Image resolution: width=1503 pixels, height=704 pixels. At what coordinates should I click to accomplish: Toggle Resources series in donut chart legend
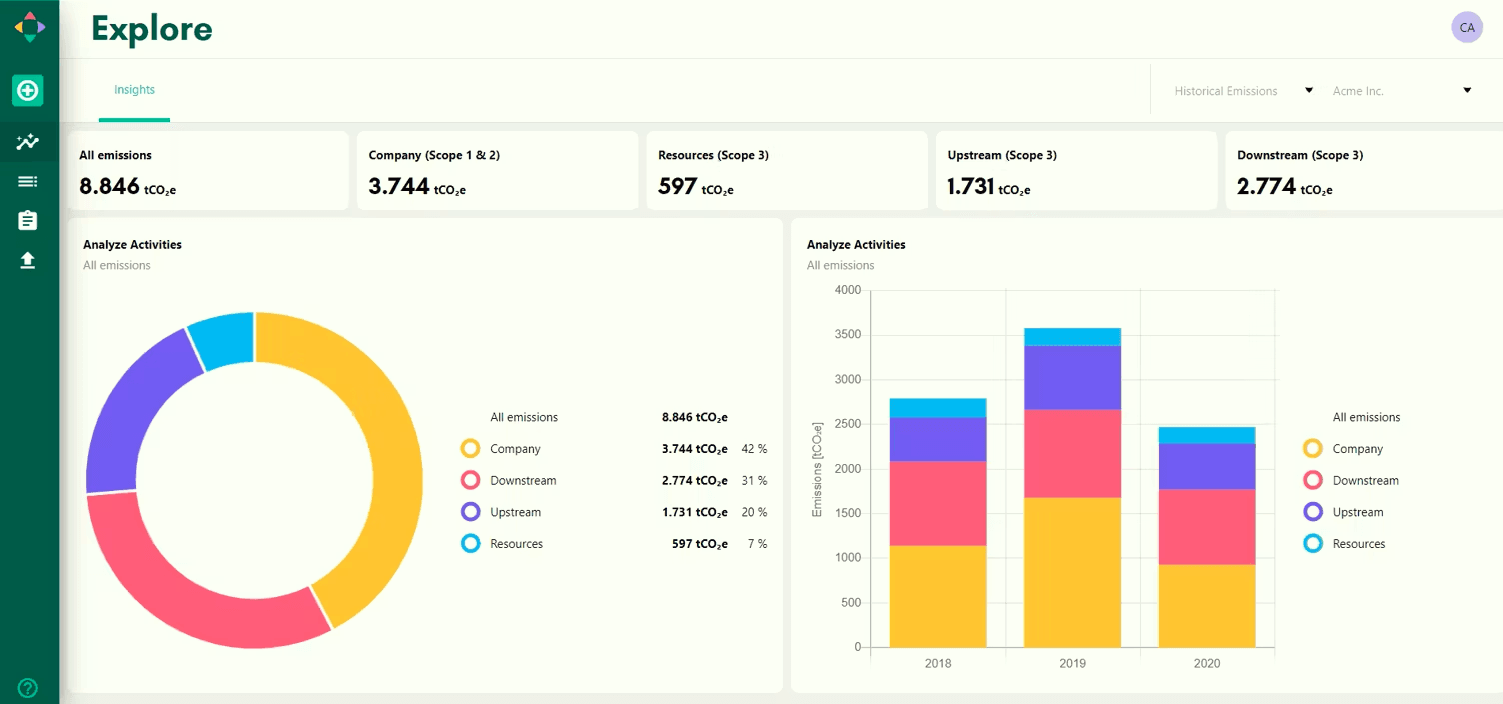point(471,544)
